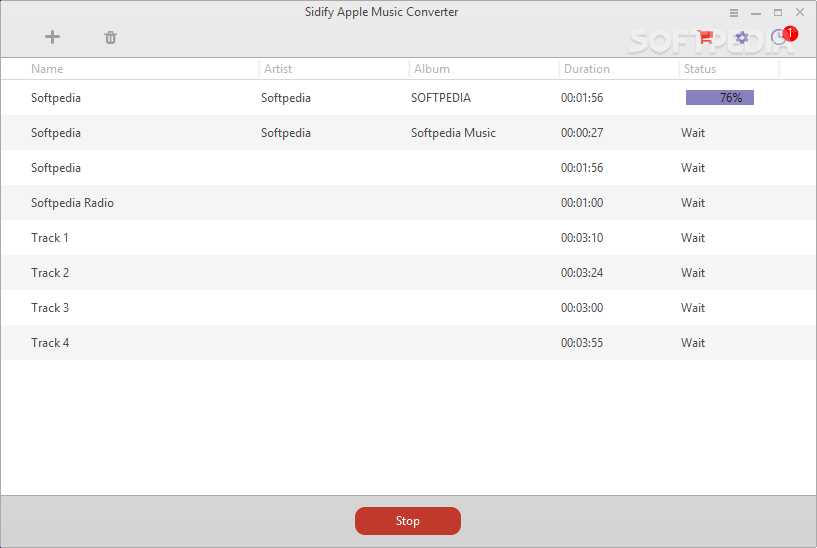Open the hamburger menu icon
This screenshot has height=548, width=817.
[734, 13]
